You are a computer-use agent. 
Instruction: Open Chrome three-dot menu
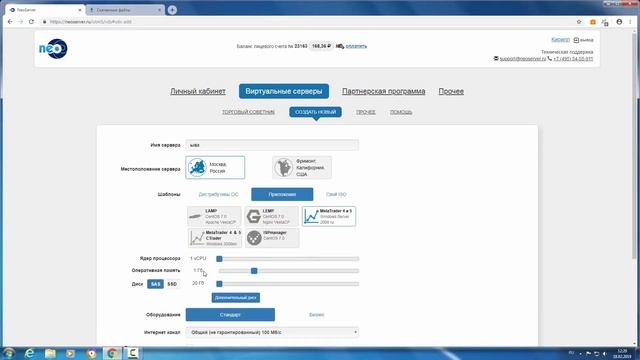631,22
